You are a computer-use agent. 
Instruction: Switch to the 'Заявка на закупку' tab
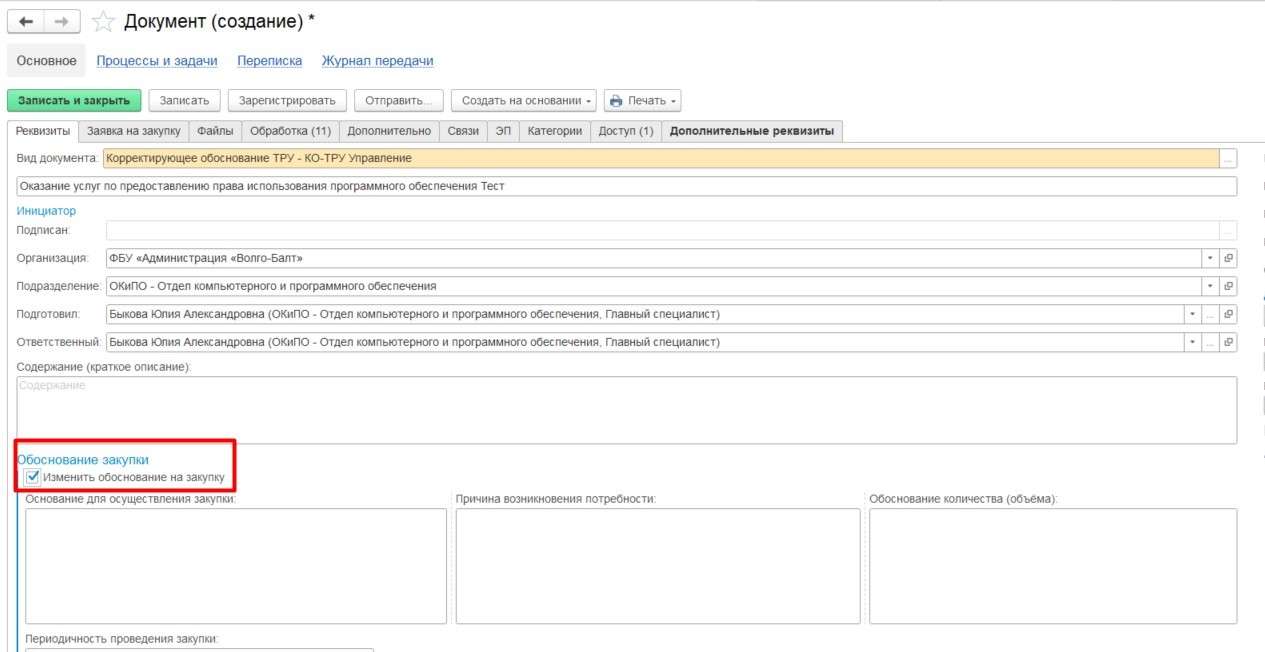[133, 131]
